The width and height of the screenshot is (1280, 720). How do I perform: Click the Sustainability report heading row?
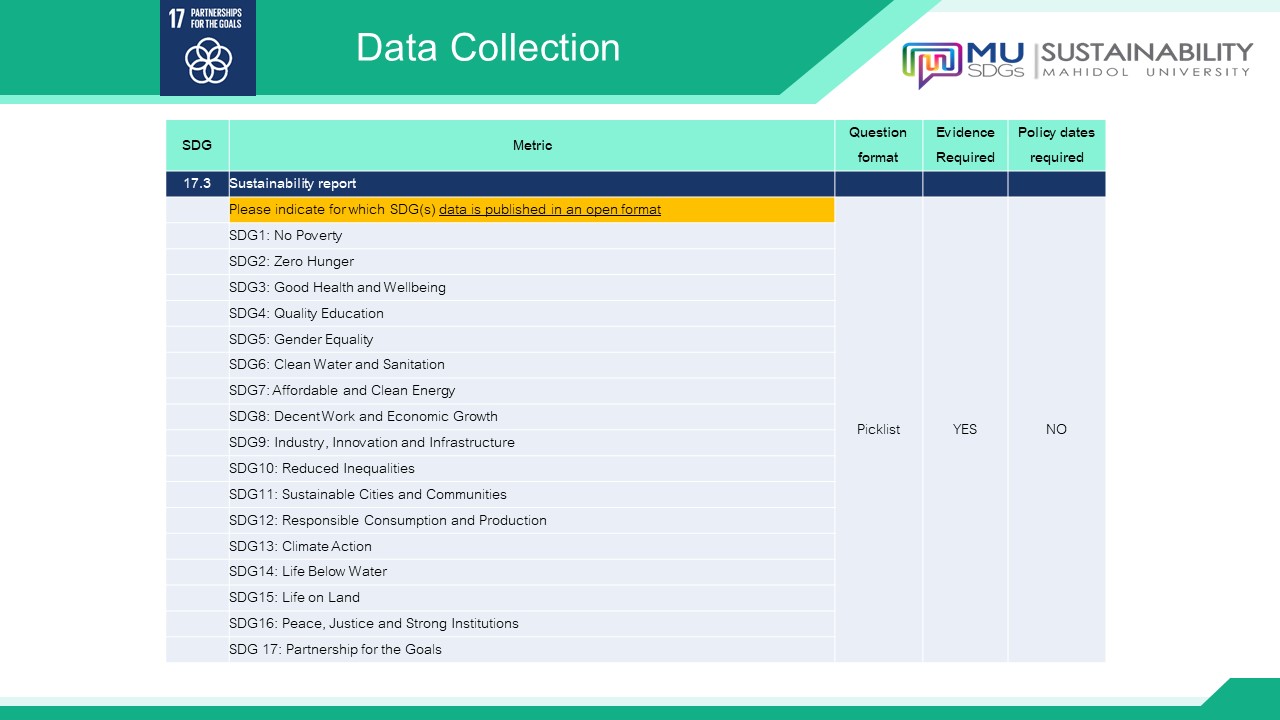[x=293, y=184]
